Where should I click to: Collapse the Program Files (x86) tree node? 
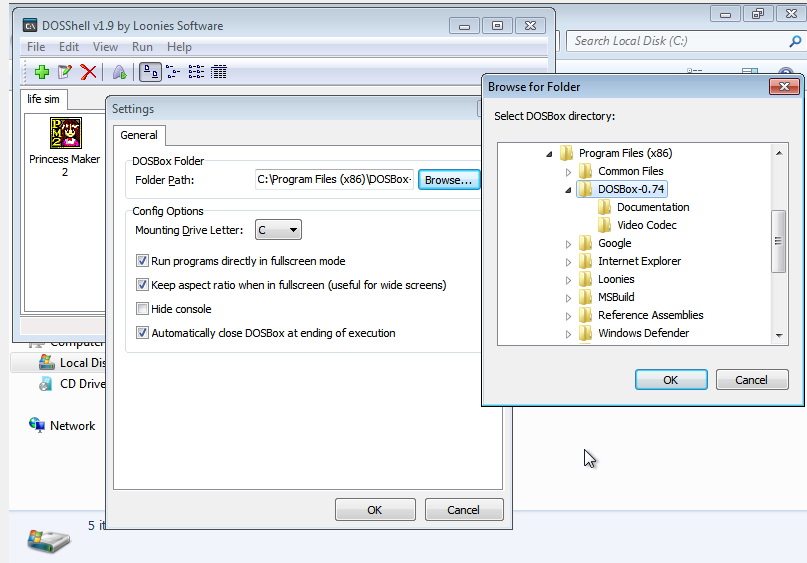click(549, 154)
